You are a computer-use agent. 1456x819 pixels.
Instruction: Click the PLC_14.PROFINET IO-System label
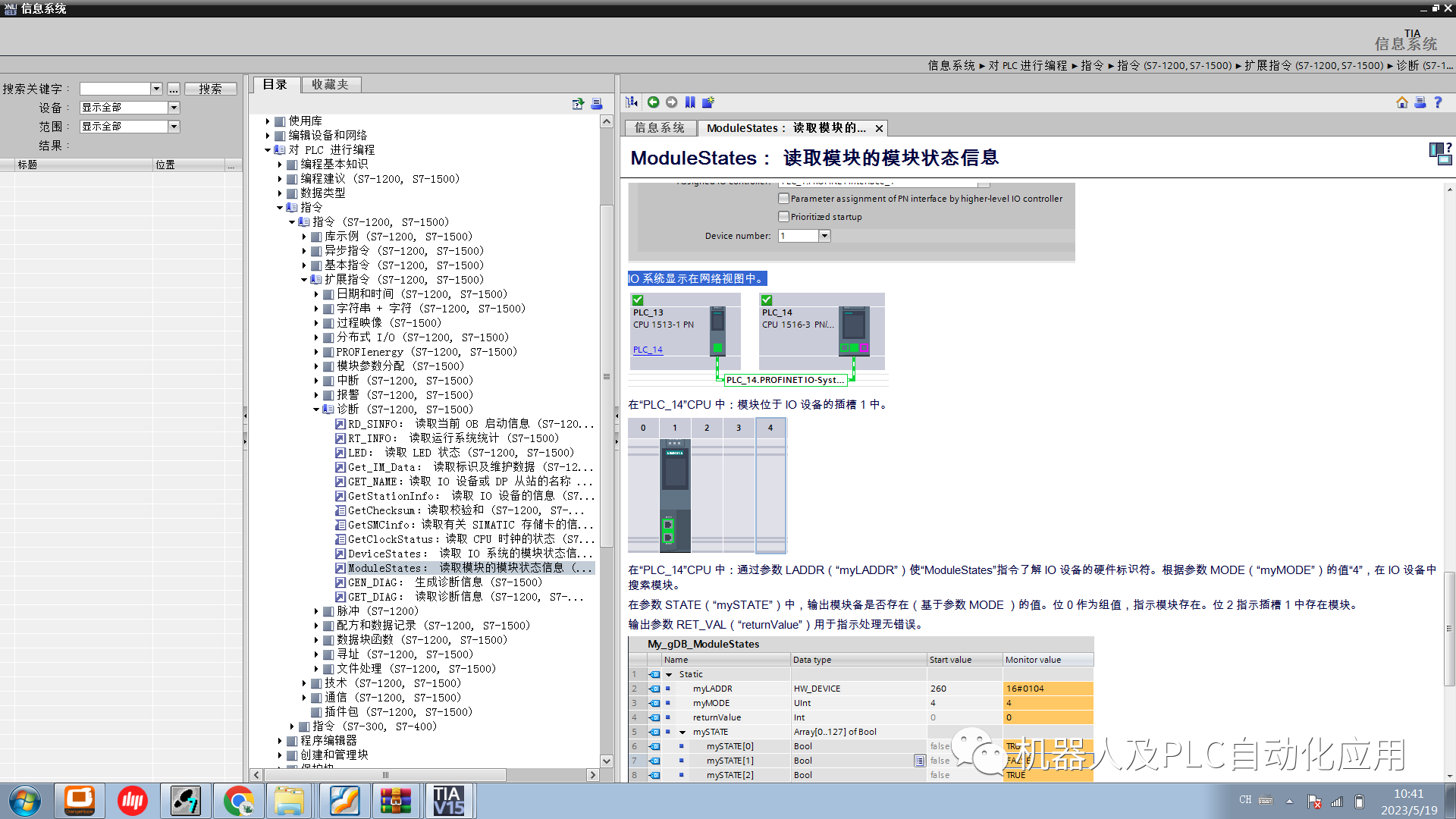tap(784, 380)
